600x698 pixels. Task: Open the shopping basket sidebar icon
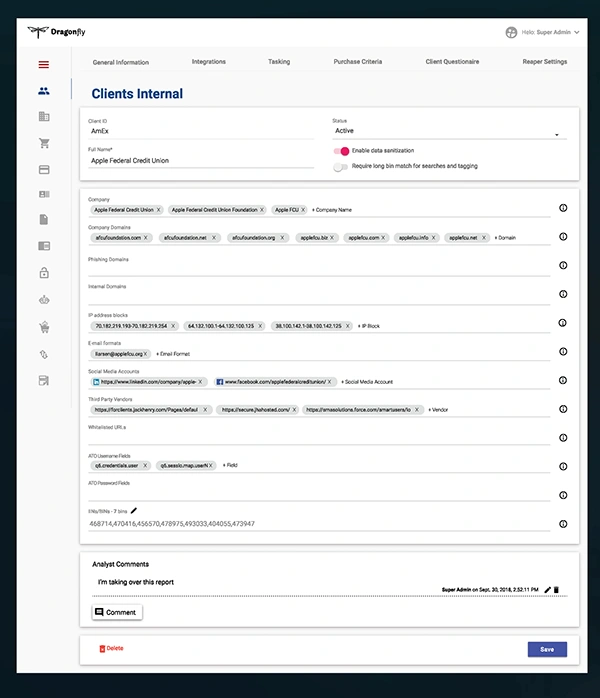[x=44, y=328]
